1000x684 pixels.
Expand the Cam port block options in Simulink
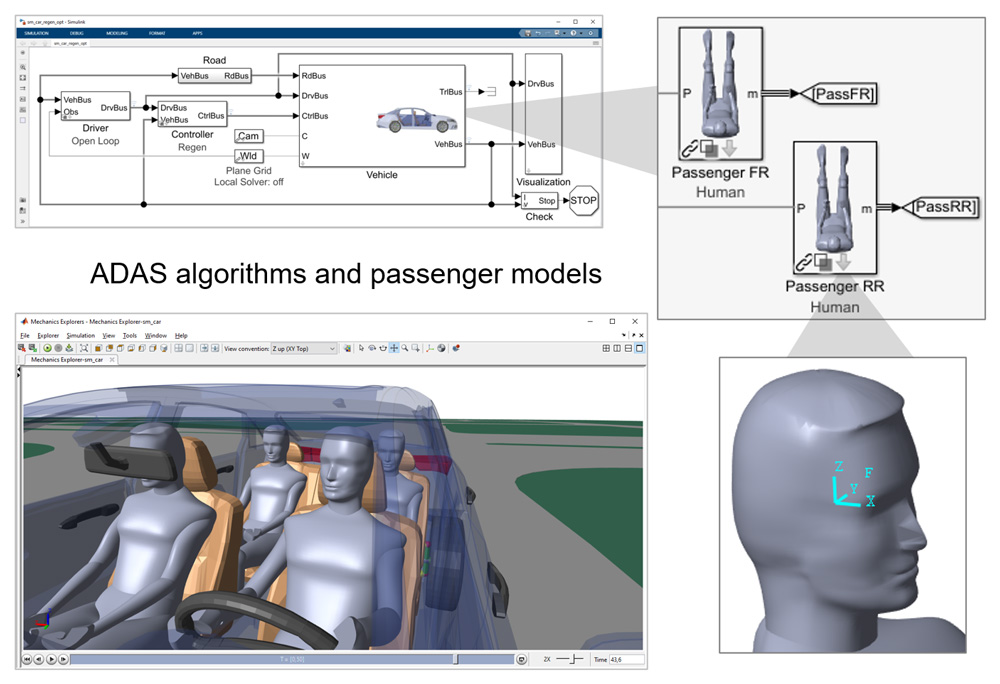(x=247, y=136)
